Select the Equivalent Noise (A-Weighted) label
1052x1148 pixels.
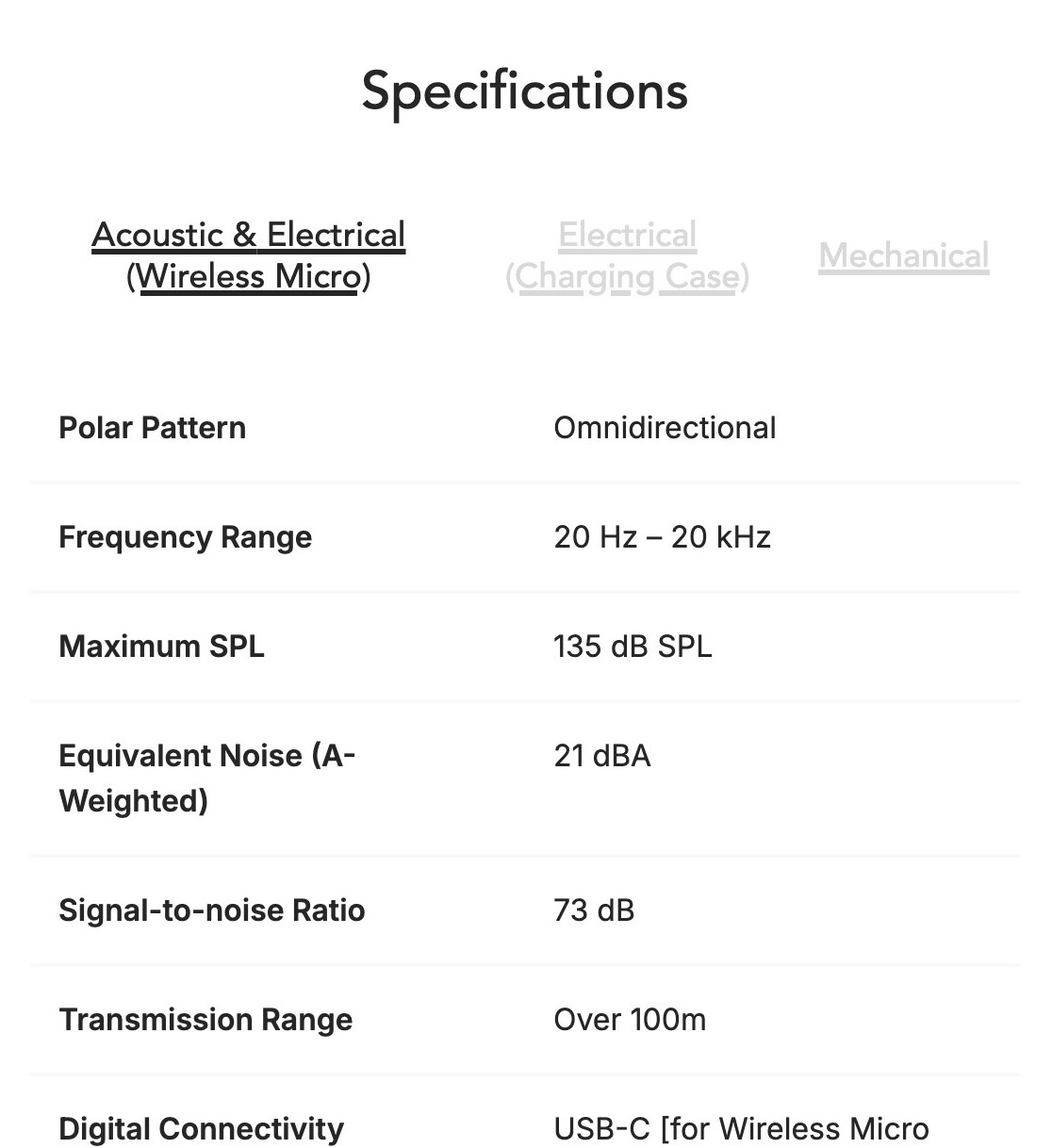[206, 778]
